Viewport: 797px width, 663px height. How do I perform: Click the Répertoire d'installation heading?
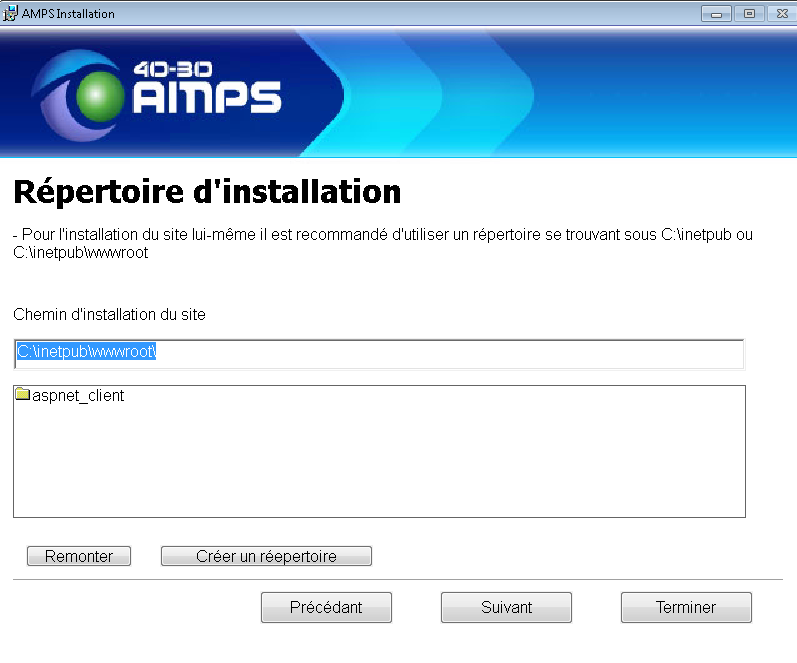(207, 191)
